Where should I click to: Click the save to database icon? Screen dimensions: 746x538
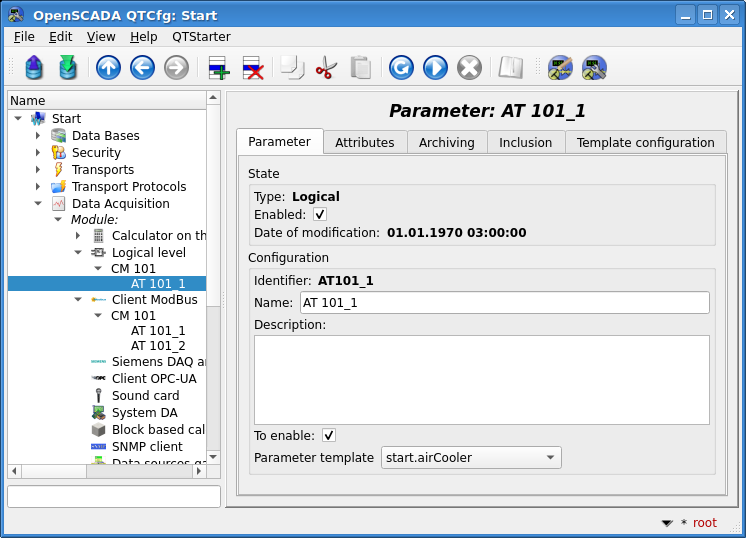click(x=68, y=68)
